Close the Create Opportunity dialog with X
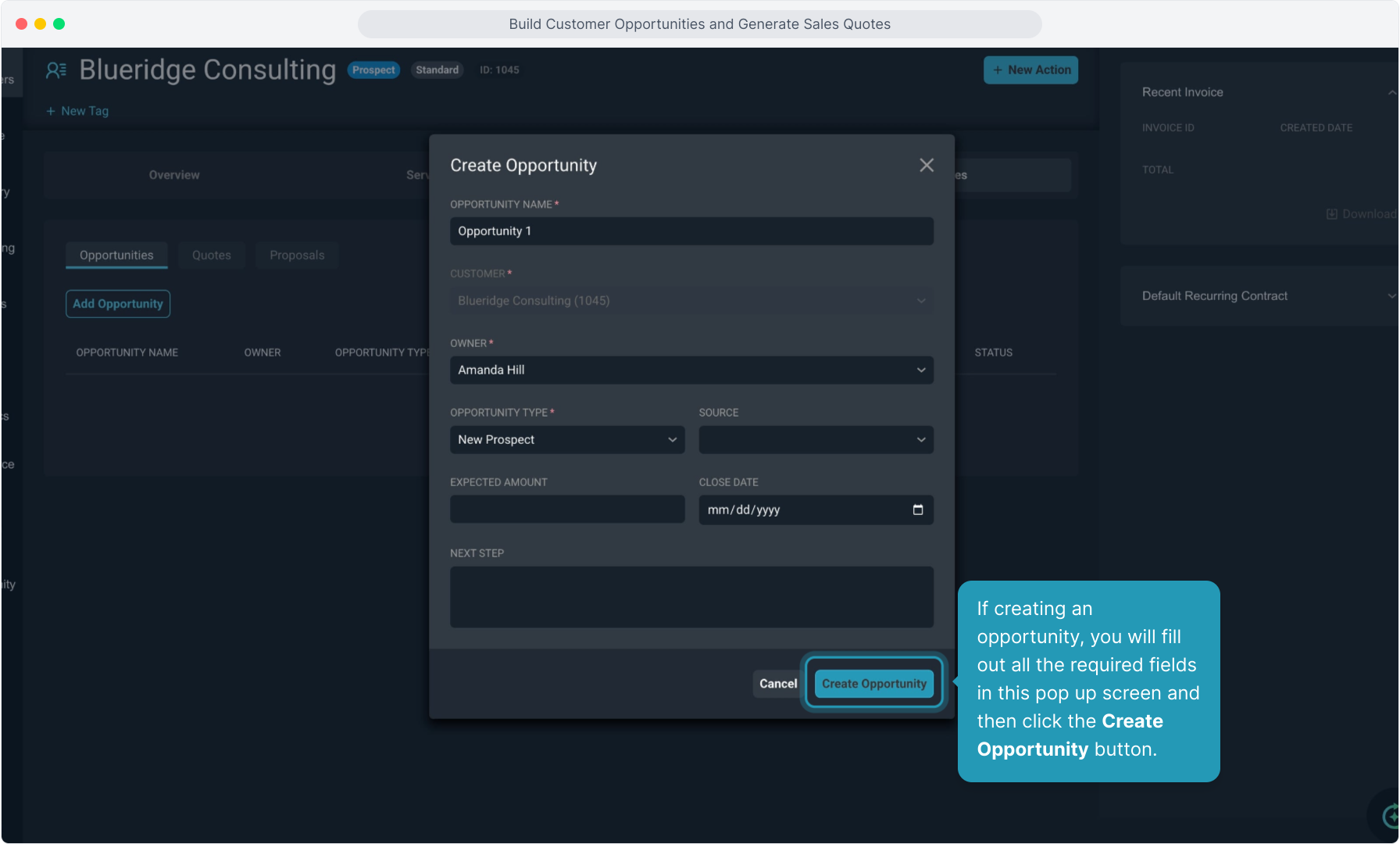 pyautogui.click(x=926, y=165)
